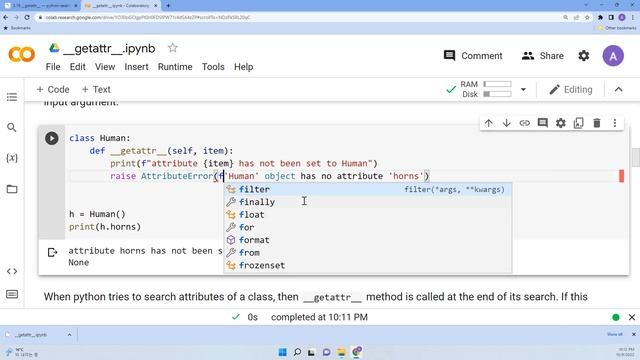Place cursor on print(h.horns) line

click(105, 227)
